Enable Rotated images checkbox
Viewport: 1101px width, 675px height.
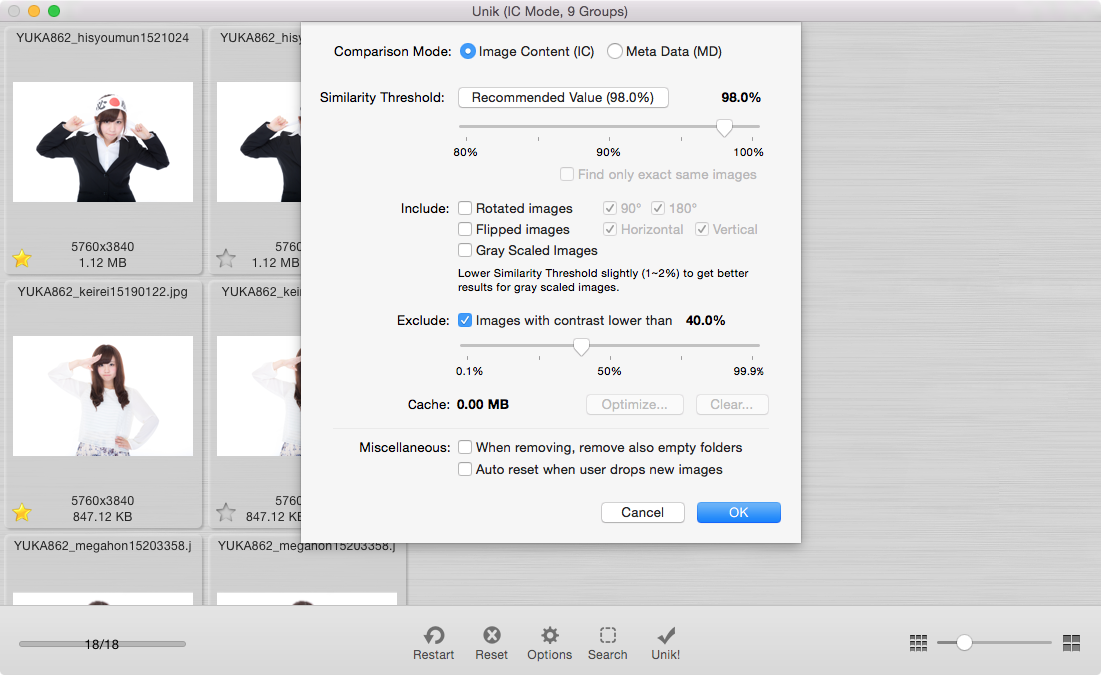coord(465,208)
